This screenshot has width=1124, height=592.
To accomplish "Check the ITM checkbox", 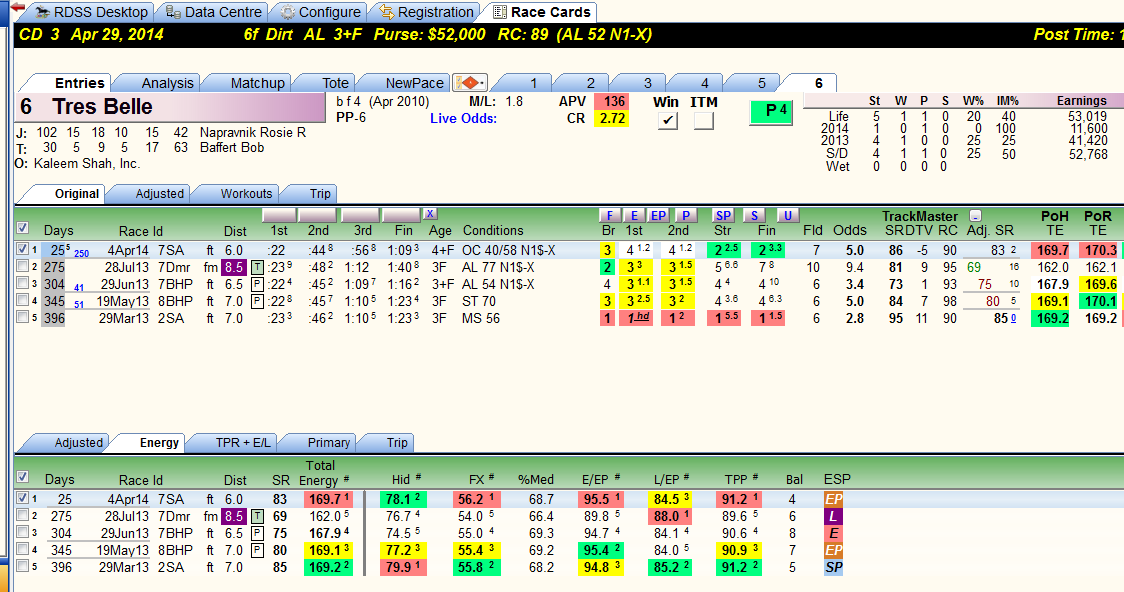I will (x=704, y=120).
